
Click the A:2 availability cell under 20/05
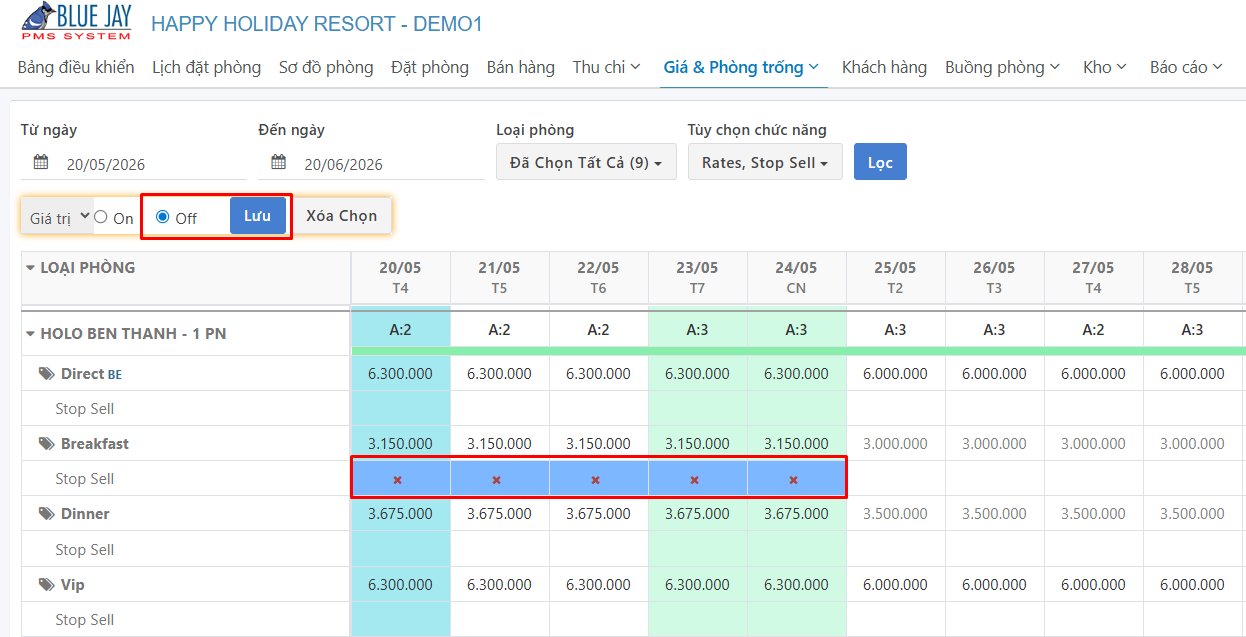(400, 330)
